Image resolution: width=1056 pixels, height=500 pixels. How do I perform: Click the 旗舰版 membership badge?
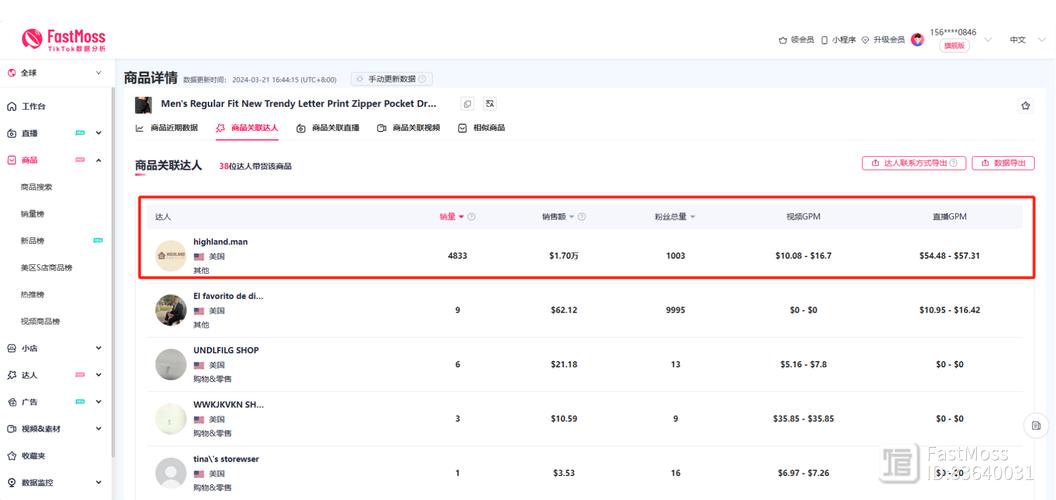pos(954,46)
